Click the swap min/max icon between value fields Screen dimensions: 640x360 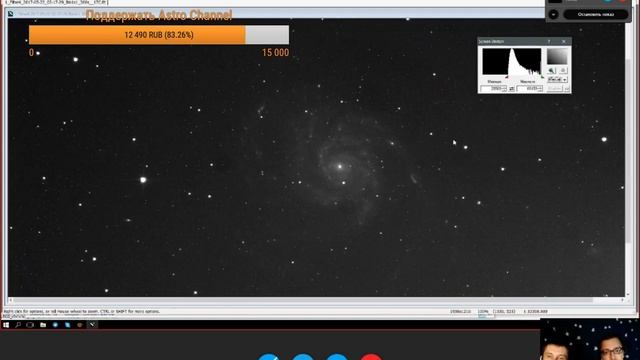(x=511, y=89)
